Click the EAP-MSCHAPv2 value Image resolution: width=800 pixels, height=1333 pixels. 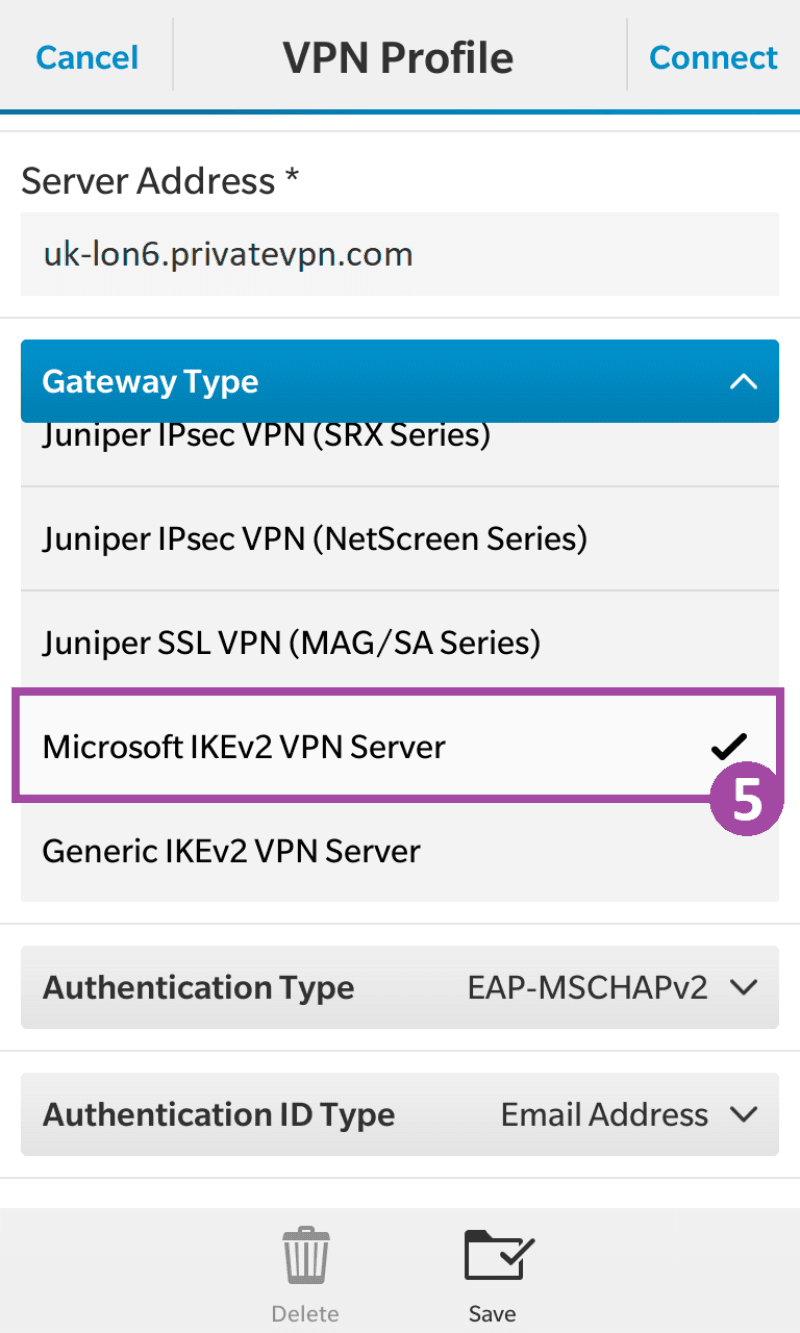click(x=587, y=988)
